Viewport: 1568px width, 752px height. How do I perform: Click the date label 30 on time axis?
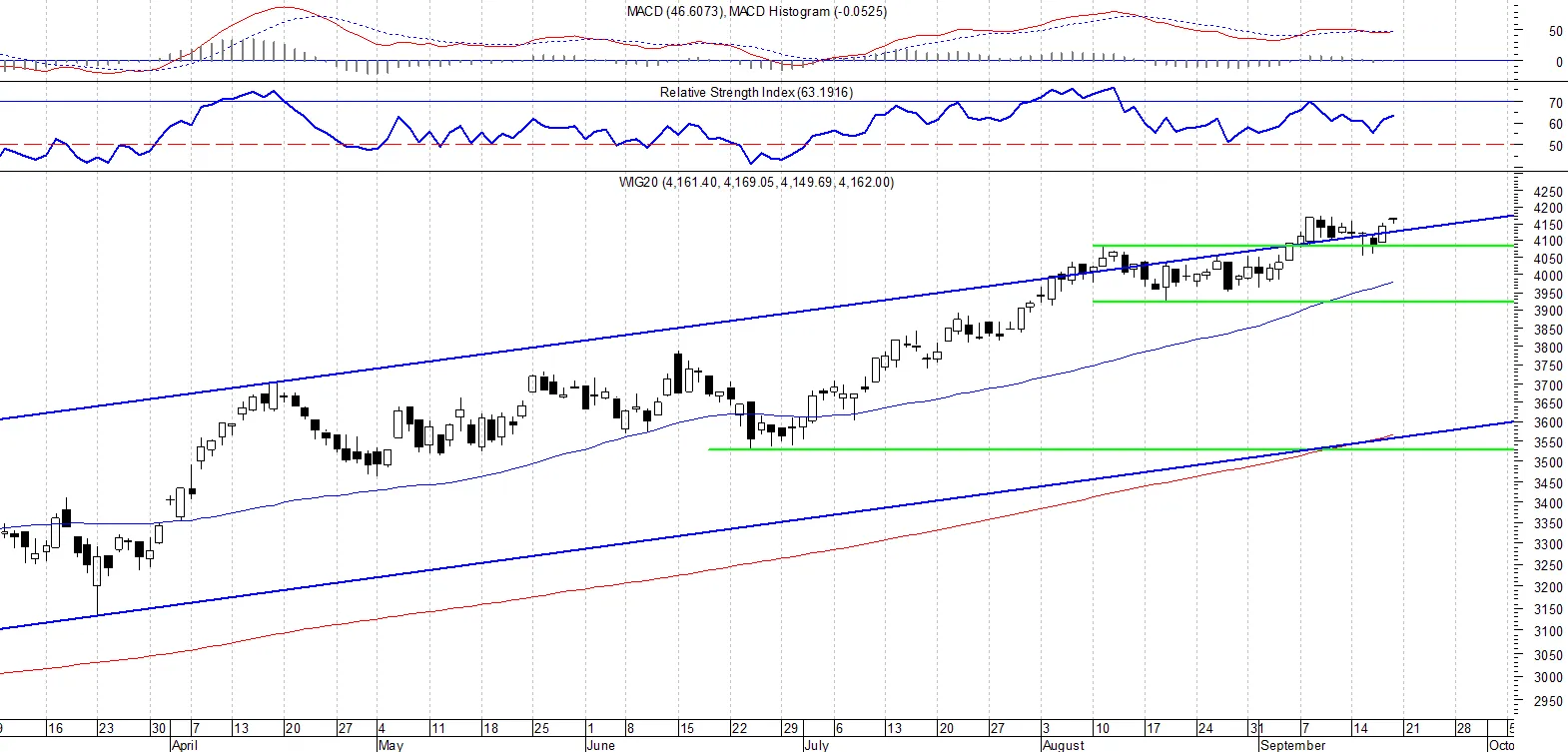(x=158, y=729)
